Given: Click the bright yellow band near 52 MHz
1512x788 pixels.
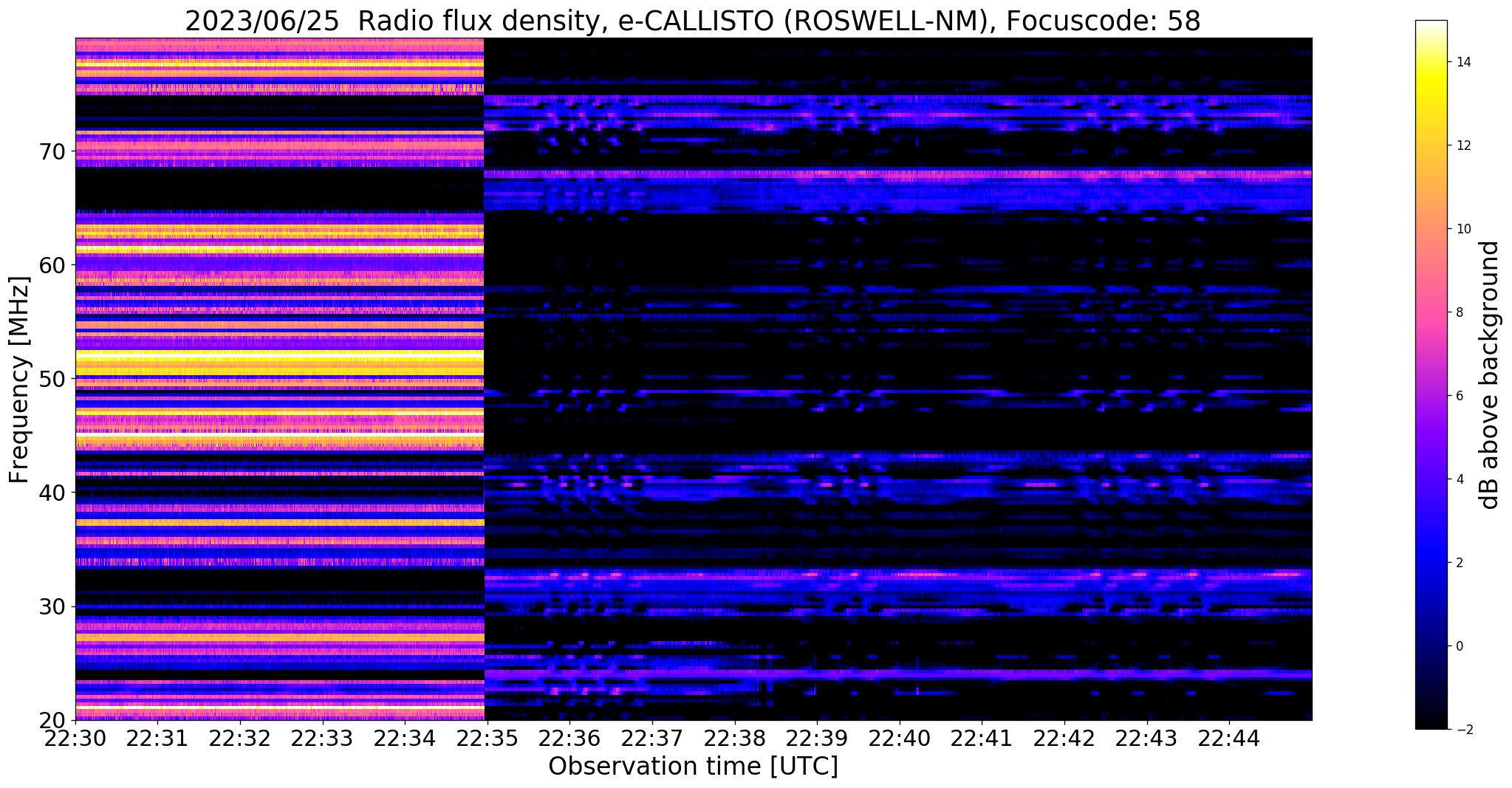Looking at the screenshot, I should click(279, 357).
